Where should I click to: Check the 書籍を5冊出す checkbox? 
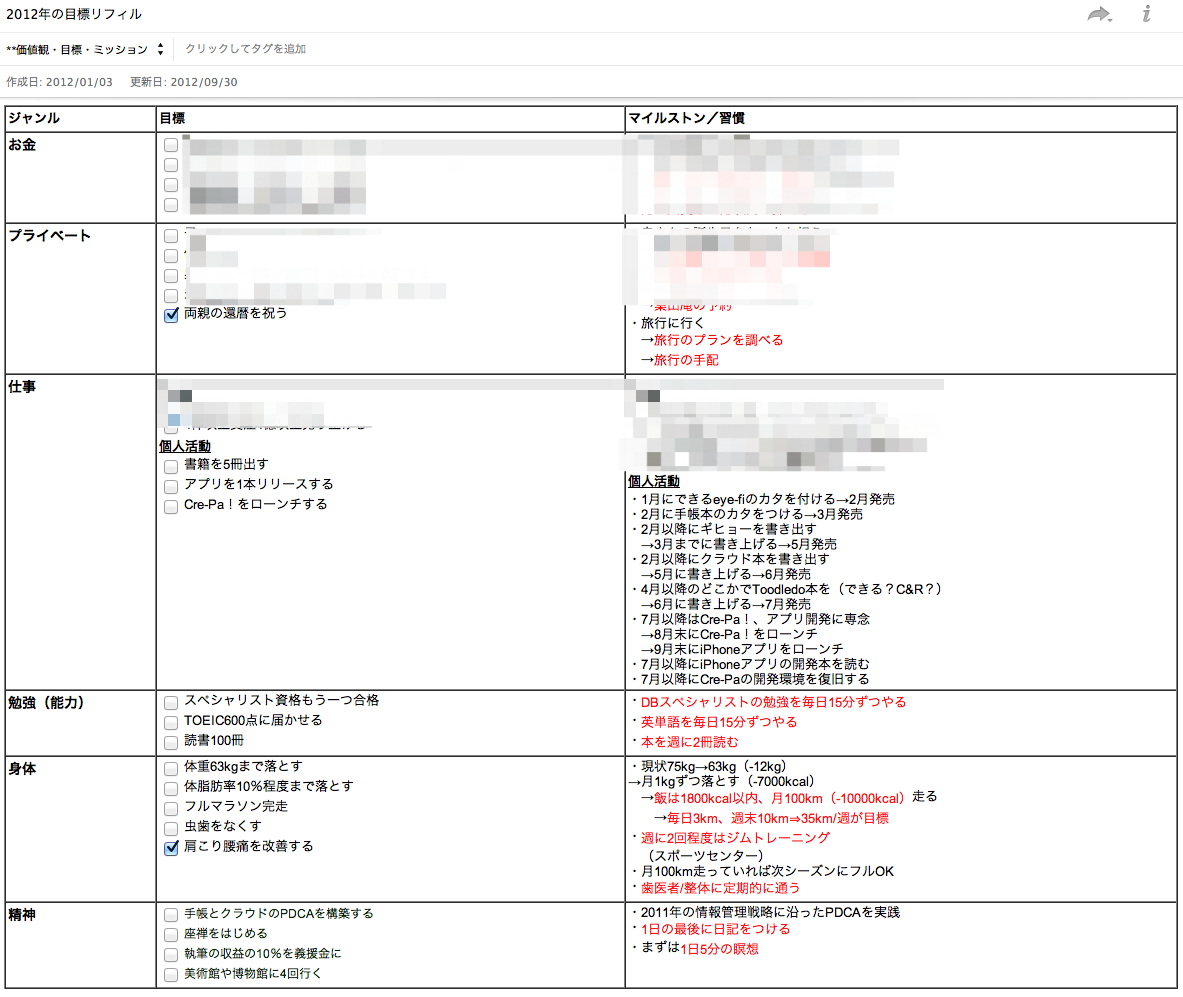(x=171, y=466)
